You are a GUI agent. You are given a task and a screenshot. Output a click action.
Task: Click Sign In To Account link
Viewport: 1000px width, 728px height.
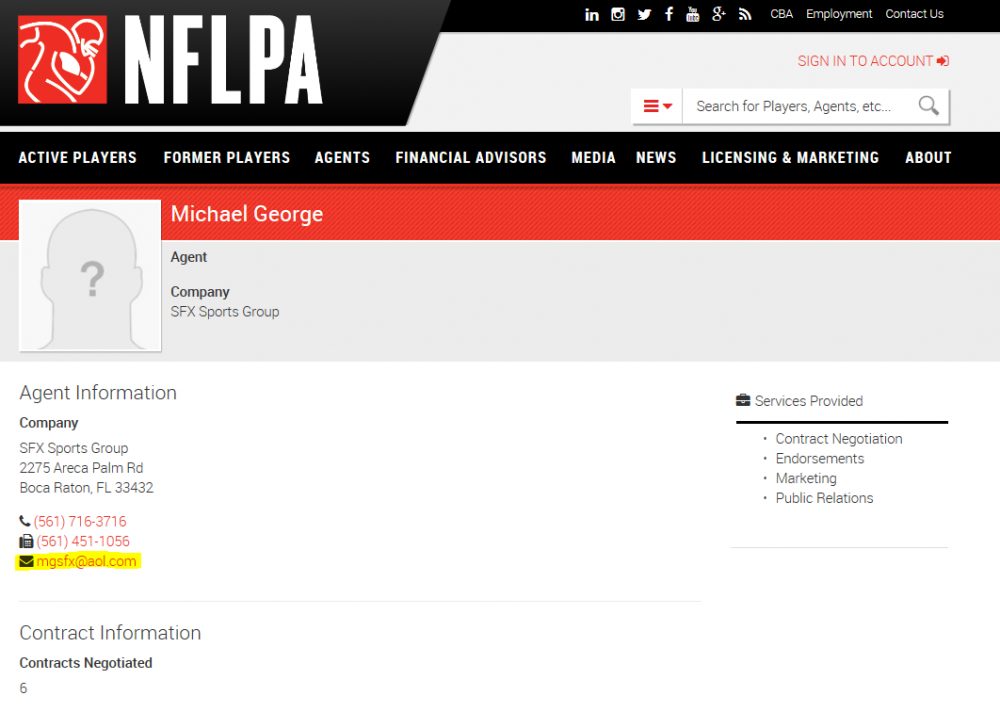[873, 61]
